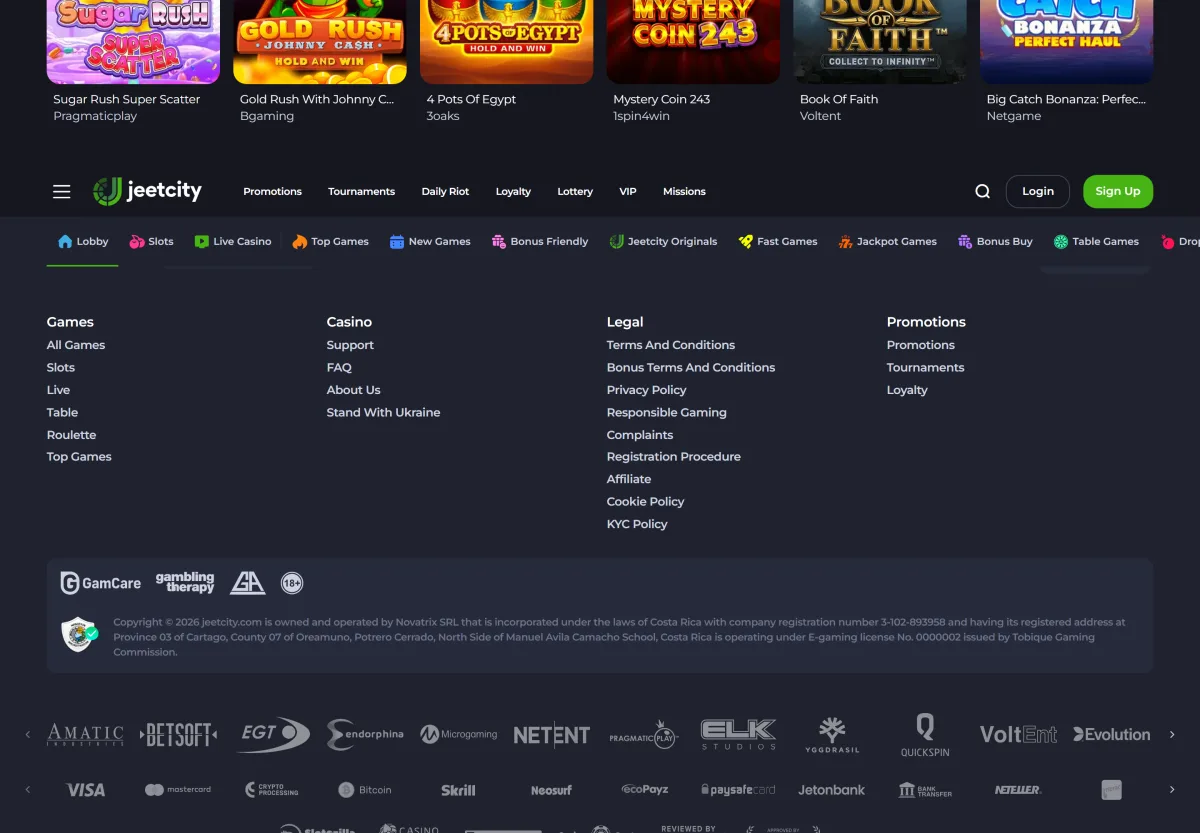Open Lottery in the top navigation
Image resolution: width=1200 pixels, height=833 pixels.
pos(575,191)
